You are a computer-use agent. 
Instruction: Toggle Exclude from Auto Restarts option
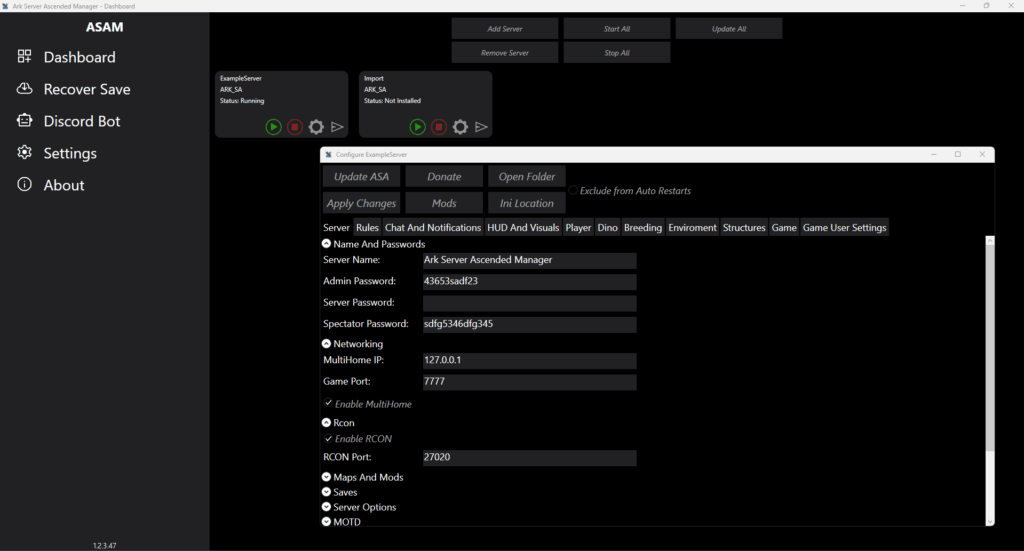[x=573, y=191]
